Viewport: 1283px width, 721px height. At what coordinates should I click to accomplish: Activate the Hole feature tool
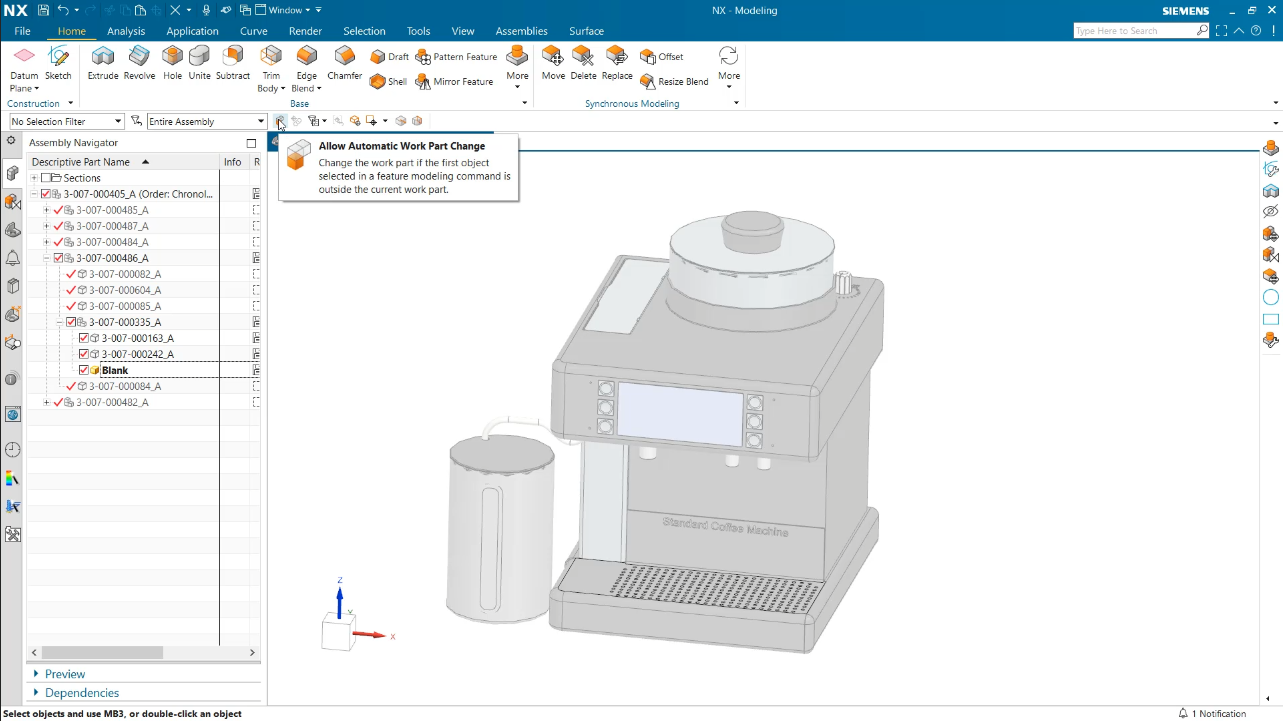[171, 62]
